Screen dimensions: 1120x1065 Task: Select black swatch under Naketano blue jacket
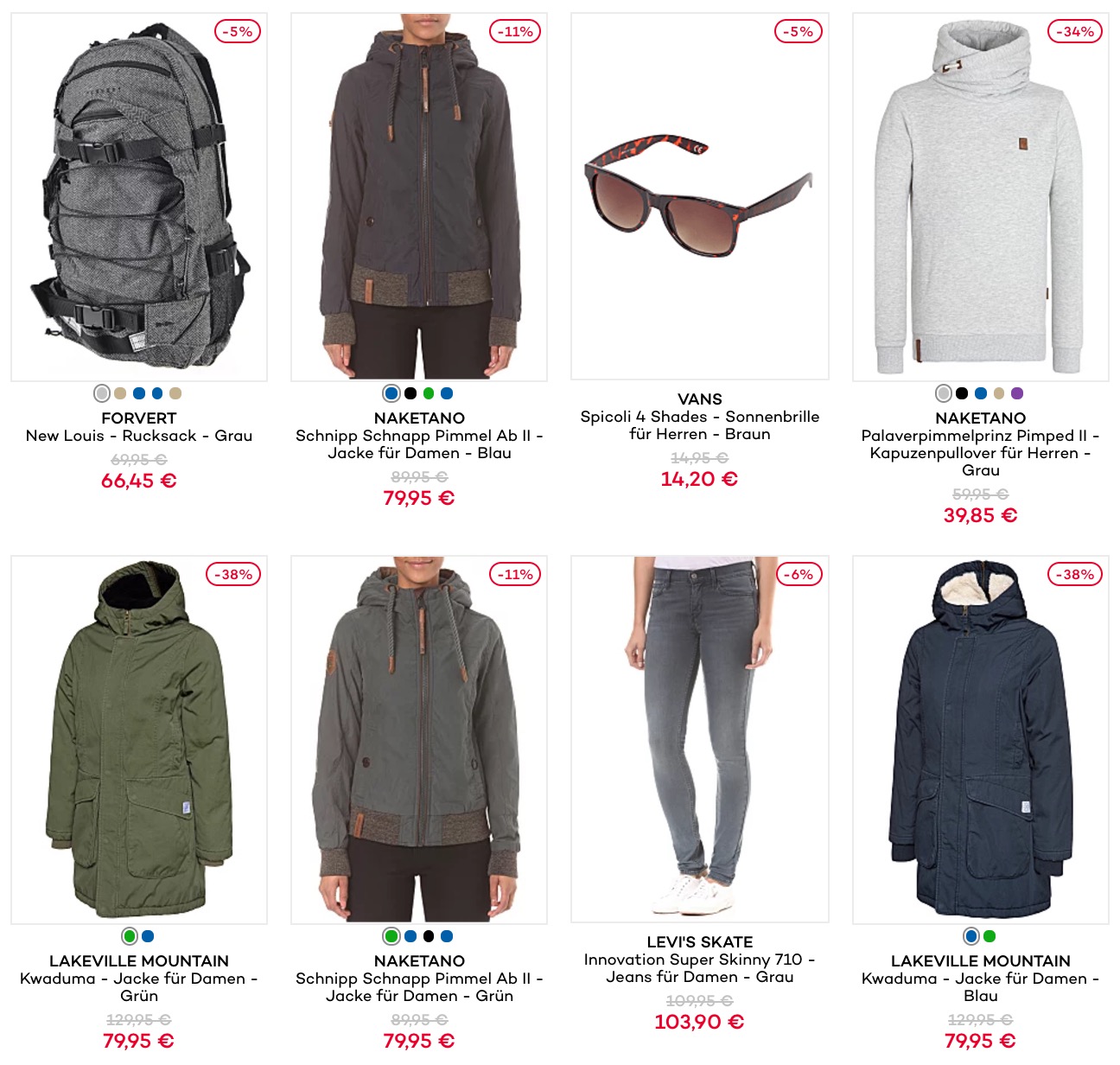coord(410,393)
